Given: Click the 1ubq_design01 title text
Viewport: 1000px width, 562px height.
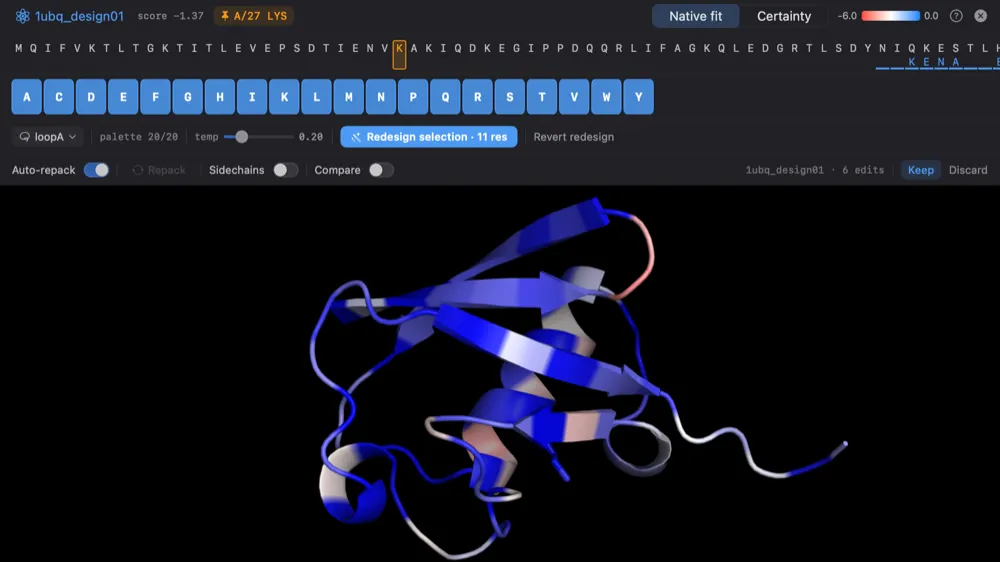Looking at the screenshot, I should pyautogui.click(x=79, y=16).
